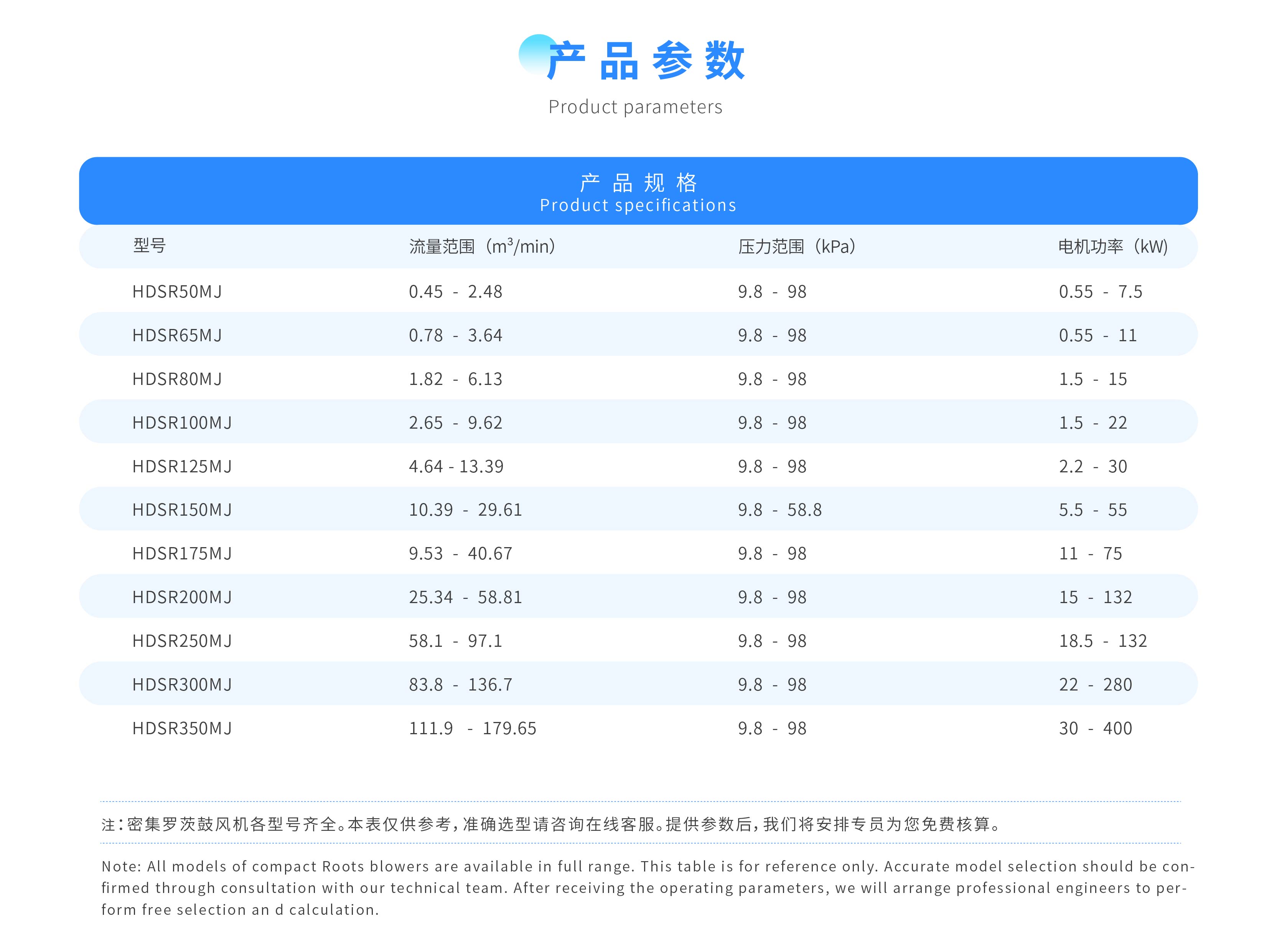Viewport: 1277px width, 952px height.
Task: Click the 产品参数 title heading
Action: coord(646,61)
